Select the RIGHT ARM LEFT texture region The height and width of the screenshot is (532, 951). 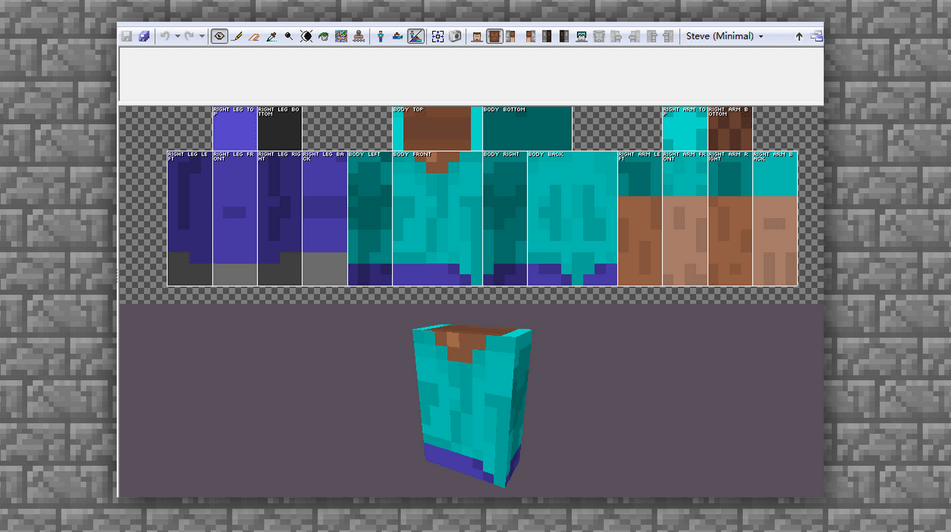(x=640, y=218)
